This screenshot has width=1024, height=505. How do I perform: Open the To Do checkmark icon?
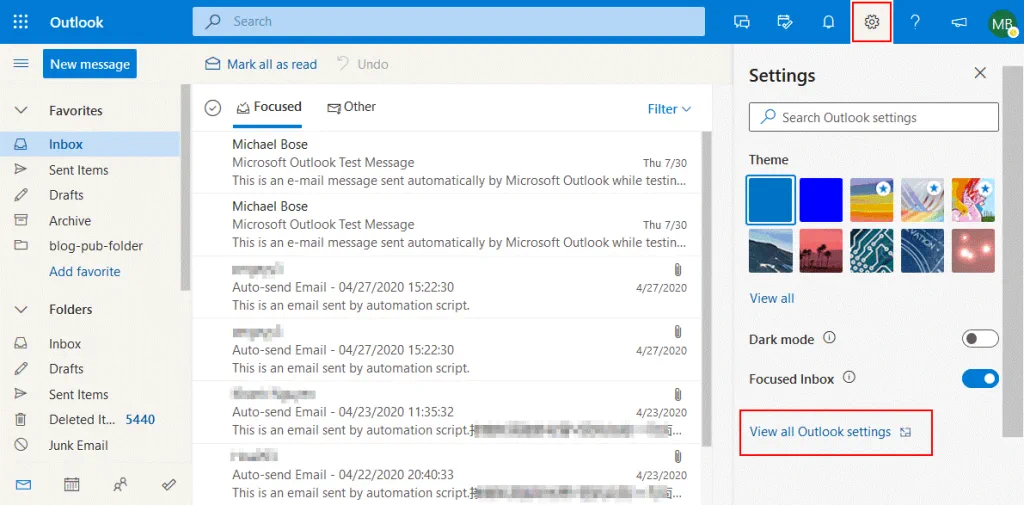pos(169,484)
